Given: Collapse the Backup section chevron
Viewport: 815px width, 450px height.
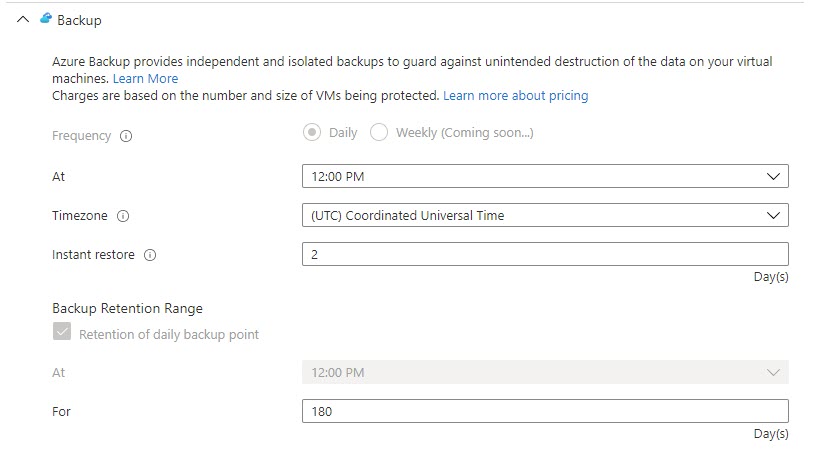Looking at the screenshot, I should point(23,20).
